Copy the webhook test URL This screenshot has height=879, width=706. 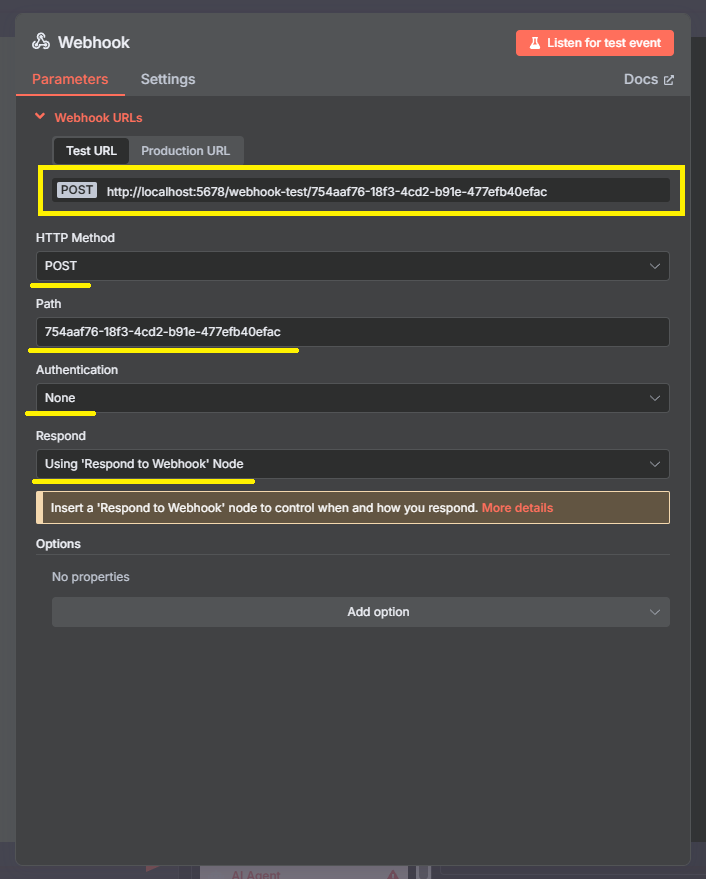(x=326, y=192)
